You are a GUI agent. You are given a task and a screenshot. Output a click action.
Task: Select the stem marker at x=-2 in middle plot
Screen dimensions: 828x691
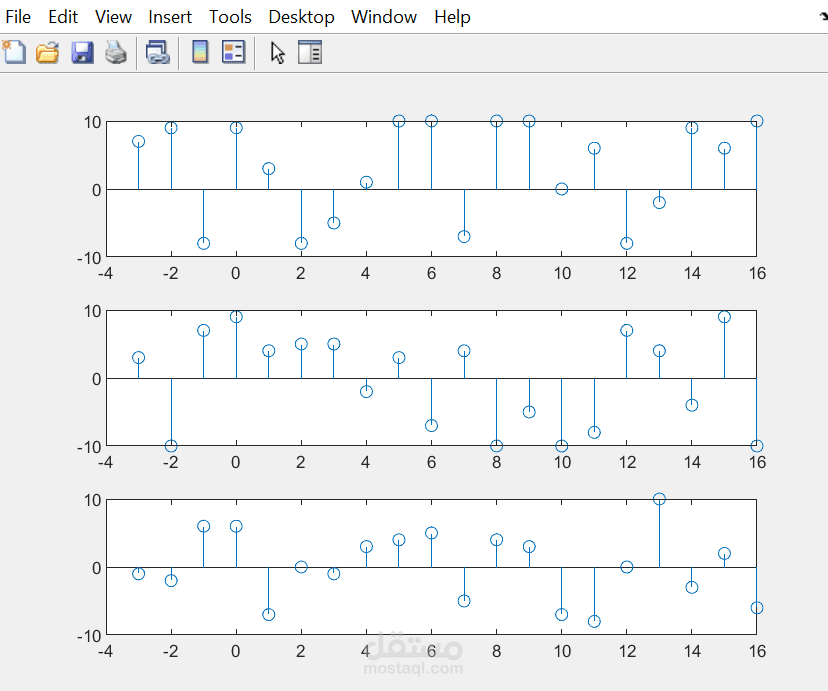pyautogui.click(x=171, y=446)
